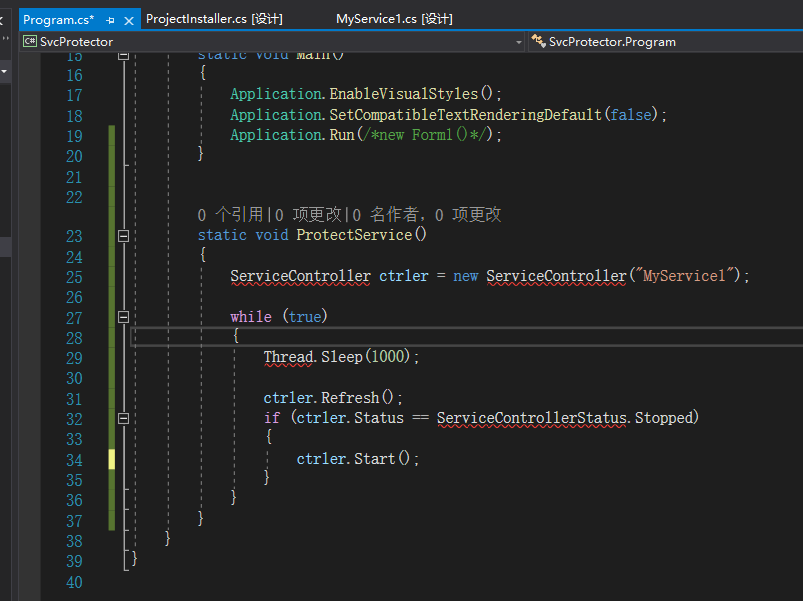
Task: Click the yellow change marker on line 34
Action: point(112,459)
